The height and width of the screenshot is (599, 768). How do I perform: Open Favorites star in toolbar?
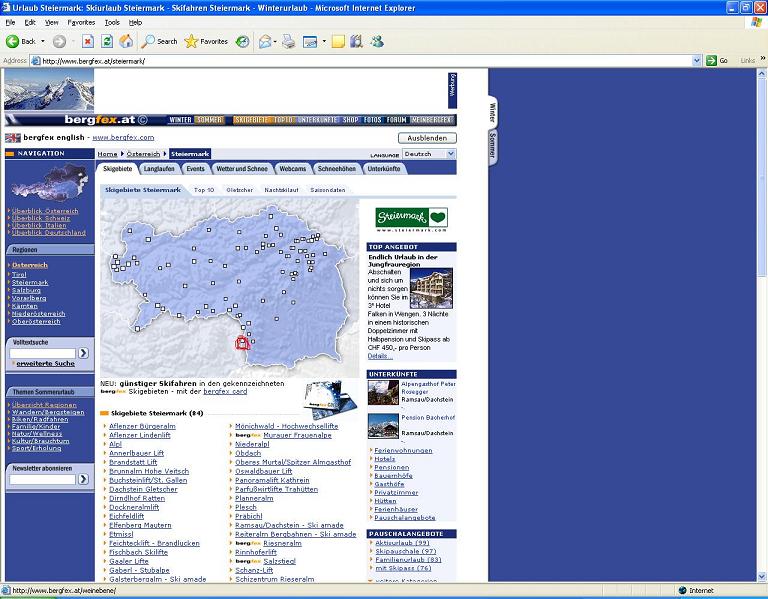pyautogui.click(x=206, y=42)
